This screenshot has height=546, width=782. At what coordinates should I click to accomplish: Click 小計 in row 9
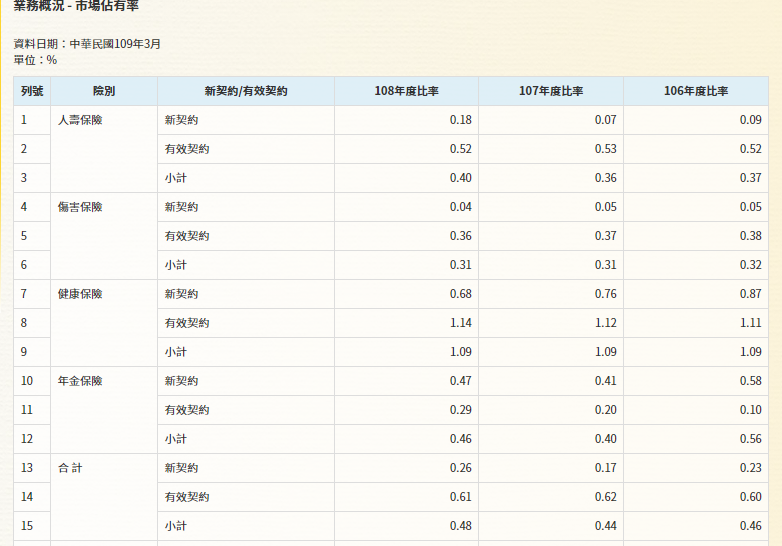(x=176, y=352)
